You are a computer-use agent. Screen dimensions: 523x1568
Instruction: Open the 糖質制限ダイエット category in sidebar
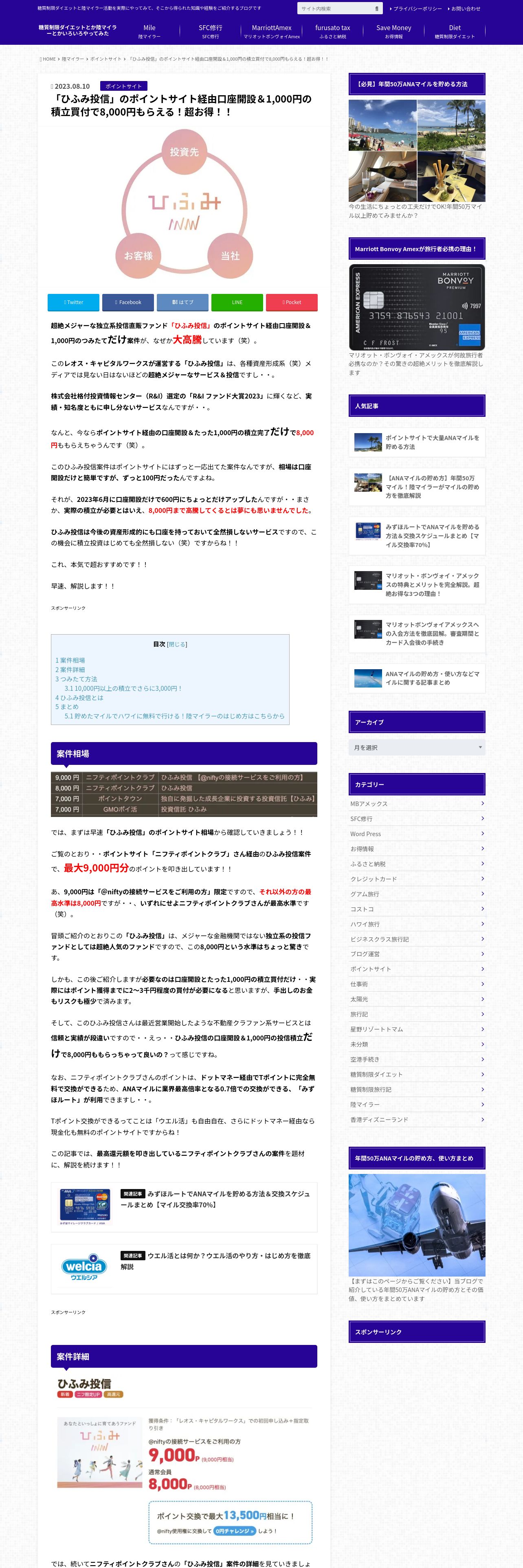pyautogui.click(x=416, y=1074)
